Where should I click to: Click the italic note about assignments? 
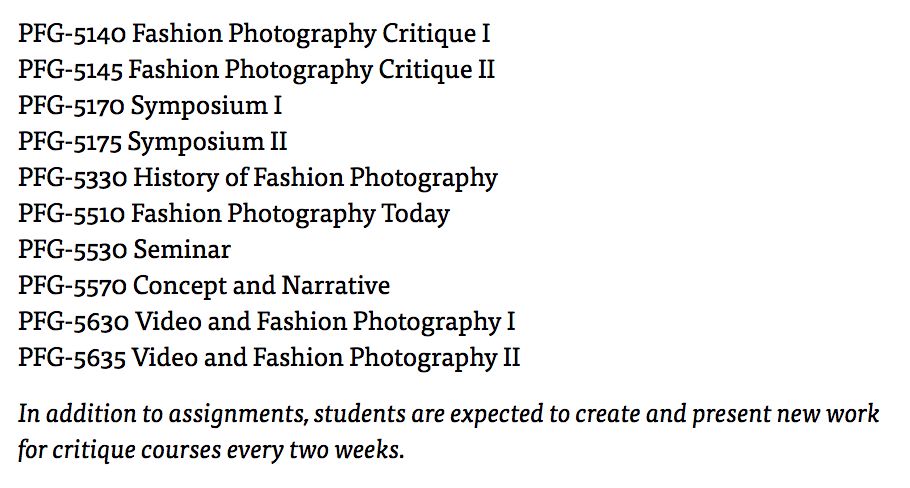449,432
